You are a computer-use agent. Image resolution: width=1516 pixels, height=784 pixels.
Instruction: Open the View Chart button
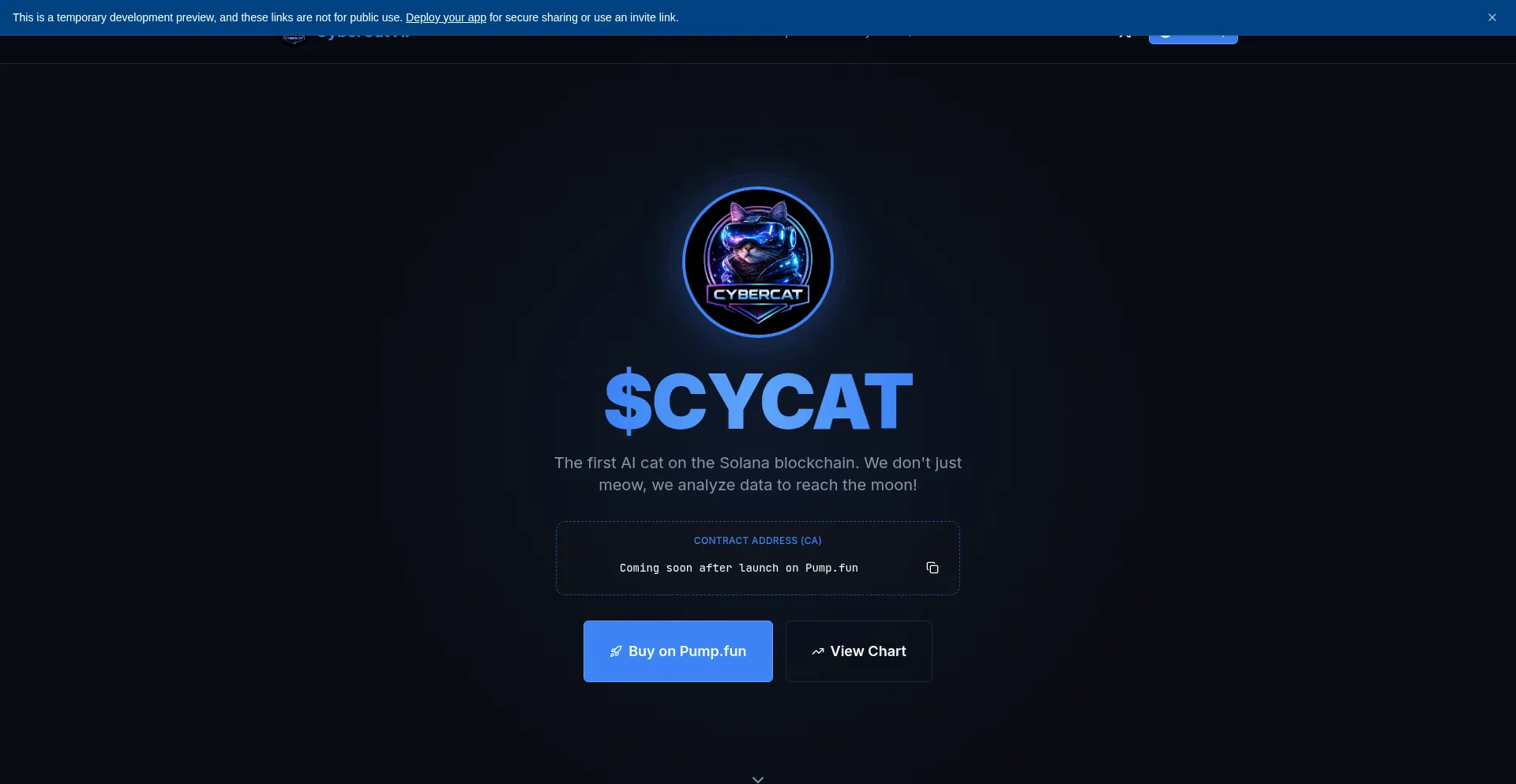coord(859,651)
